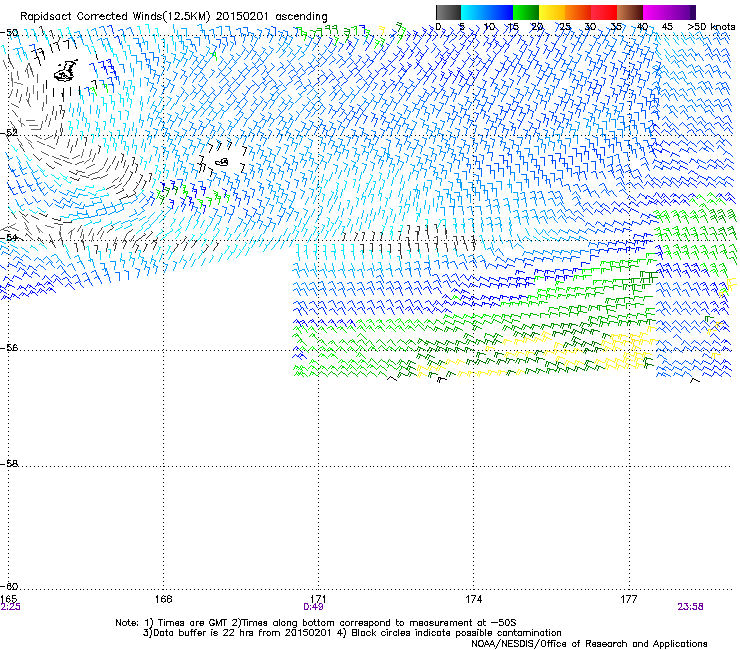The width and height of the screenshot is (740, 650).
Task: Click the '174' longitude axis label
Action: pos(473,599)
